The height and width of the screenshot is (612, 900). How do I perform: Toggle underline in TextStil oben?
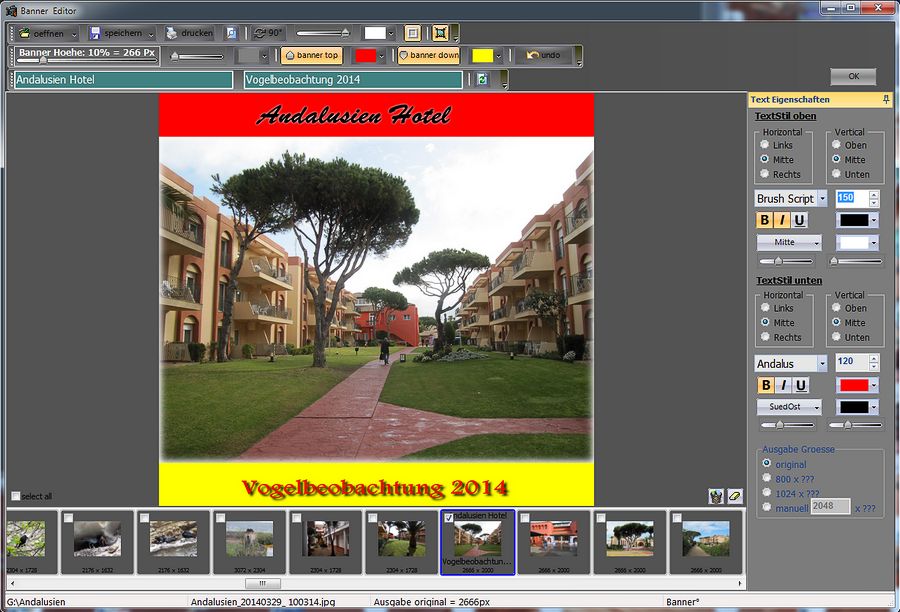point(801,220)
